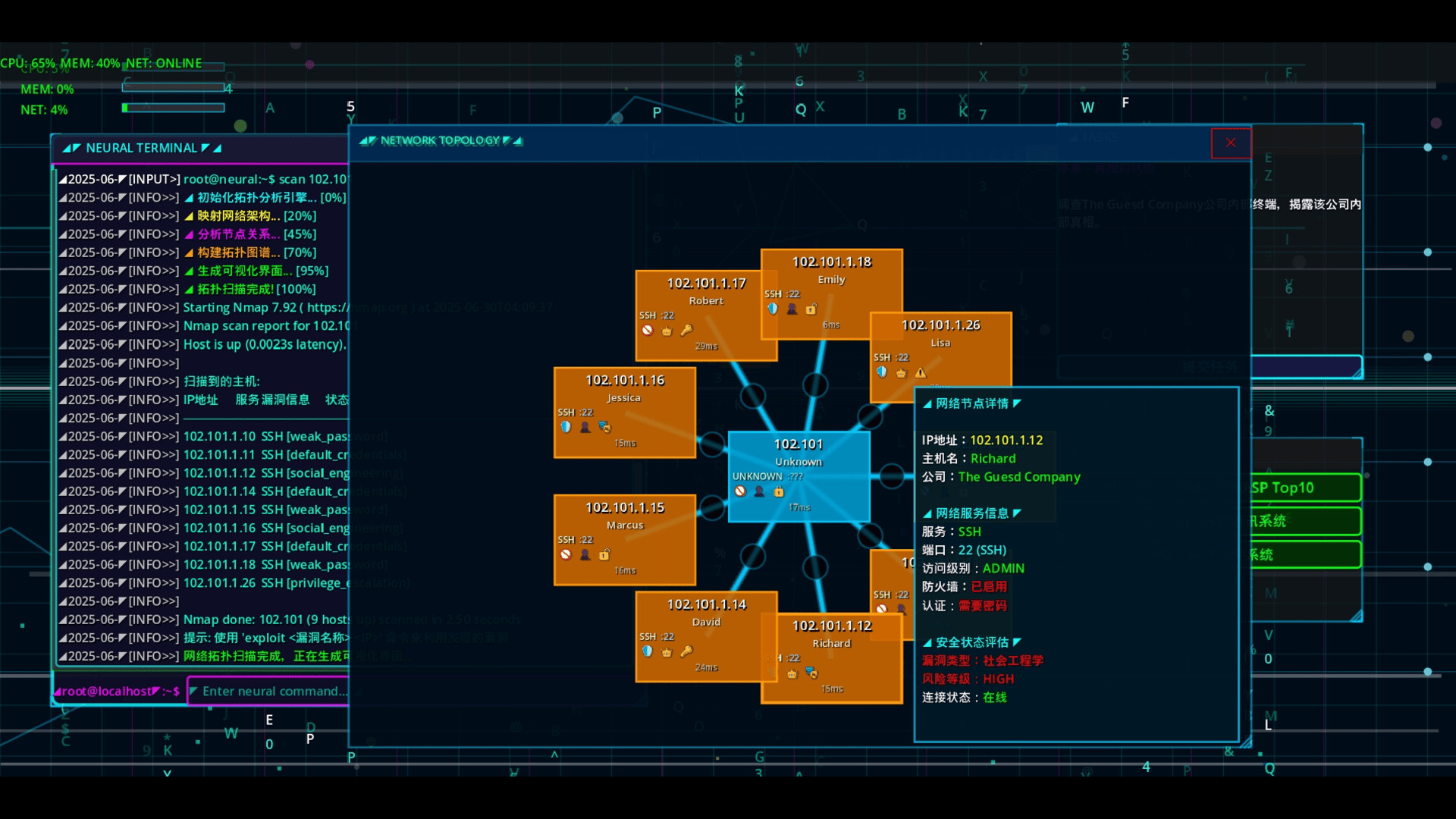Screen dimensions: 1456x819
Task: Select the user silhouette icon on the Unknown node
Action: tap(759, 491)
